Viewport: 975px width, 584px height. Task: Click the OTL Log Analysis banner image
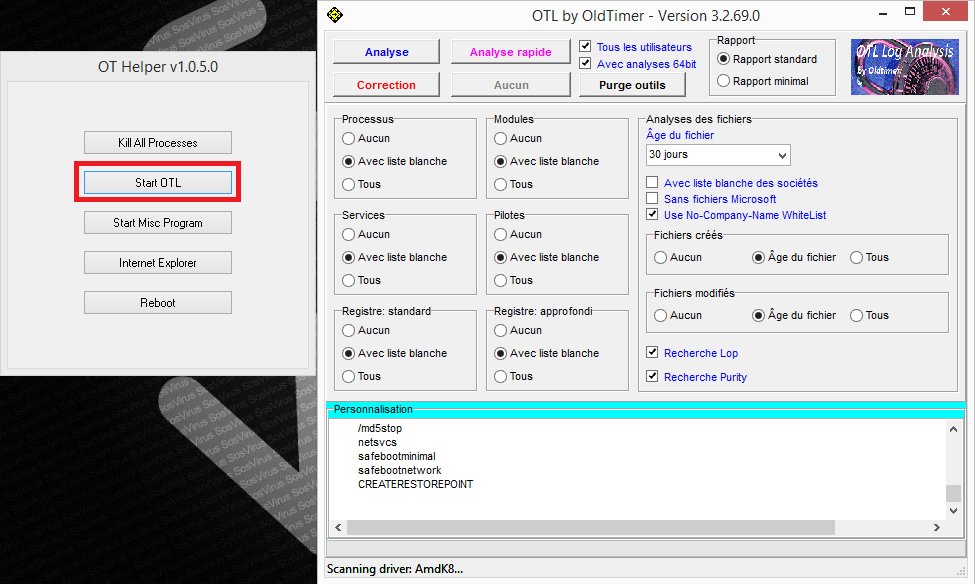click(x=903, y=67)
